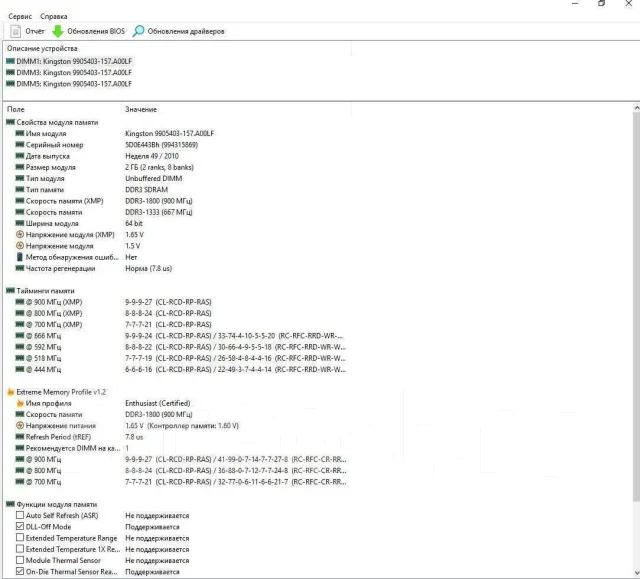Image resolution: width=640 pixels, height=579 pixels.
Task: Click the Refresh Period (tREF) row icon
Action: coord(20,437)
